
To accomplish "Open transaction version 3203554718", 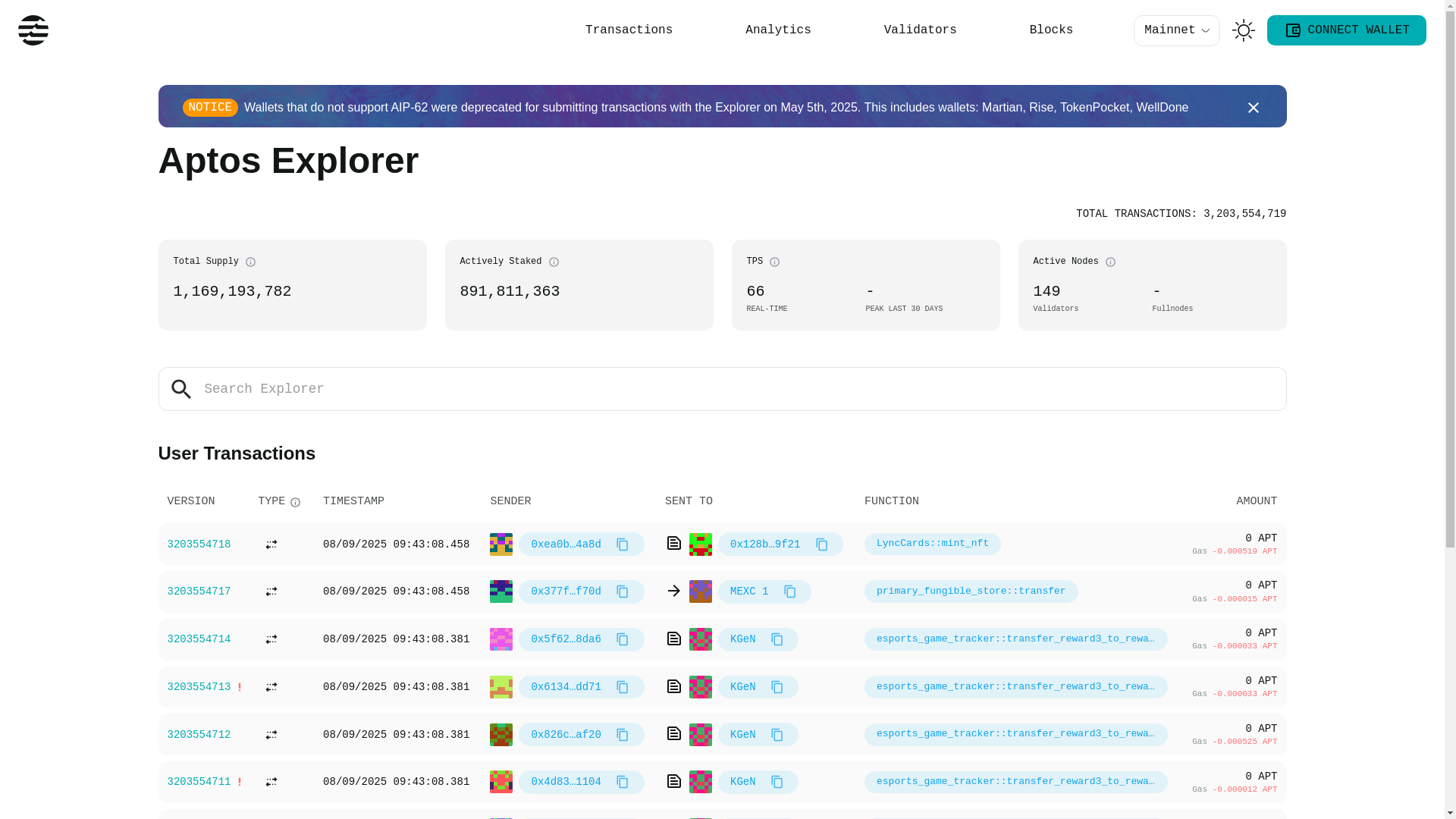I will [x=199, y=544].
